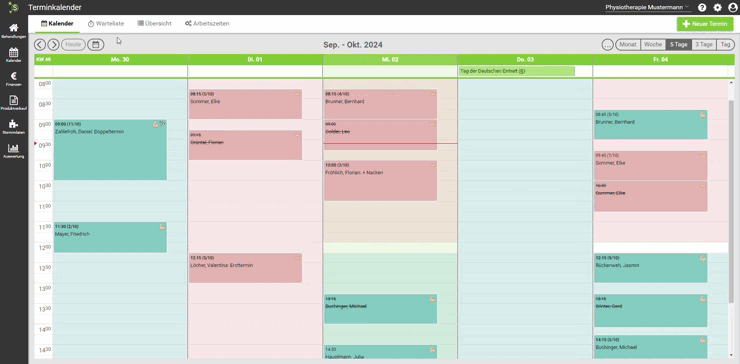Click the calendar vertical scrollbar thumb
Viewport: 740px width, 364px height.
coord(732,201)
